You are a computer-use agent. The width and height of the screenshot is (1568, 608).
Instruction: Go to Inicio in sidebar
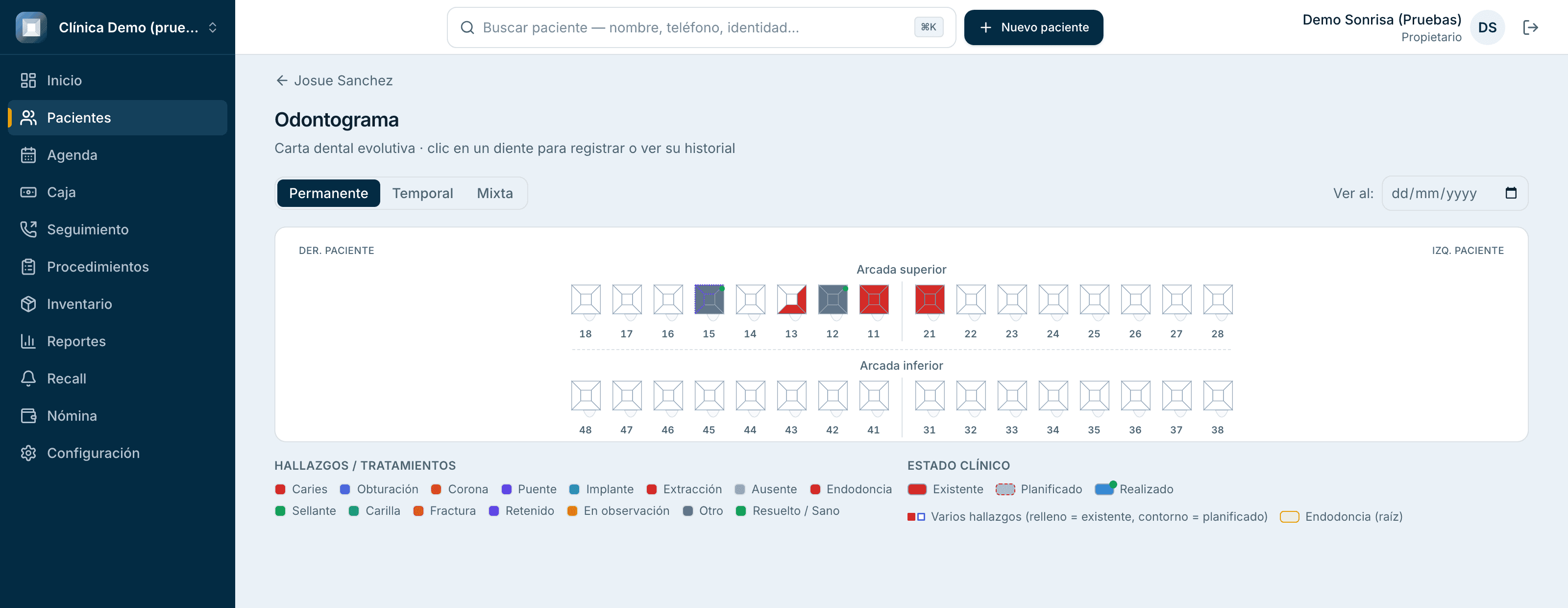[x=118, y=80]
